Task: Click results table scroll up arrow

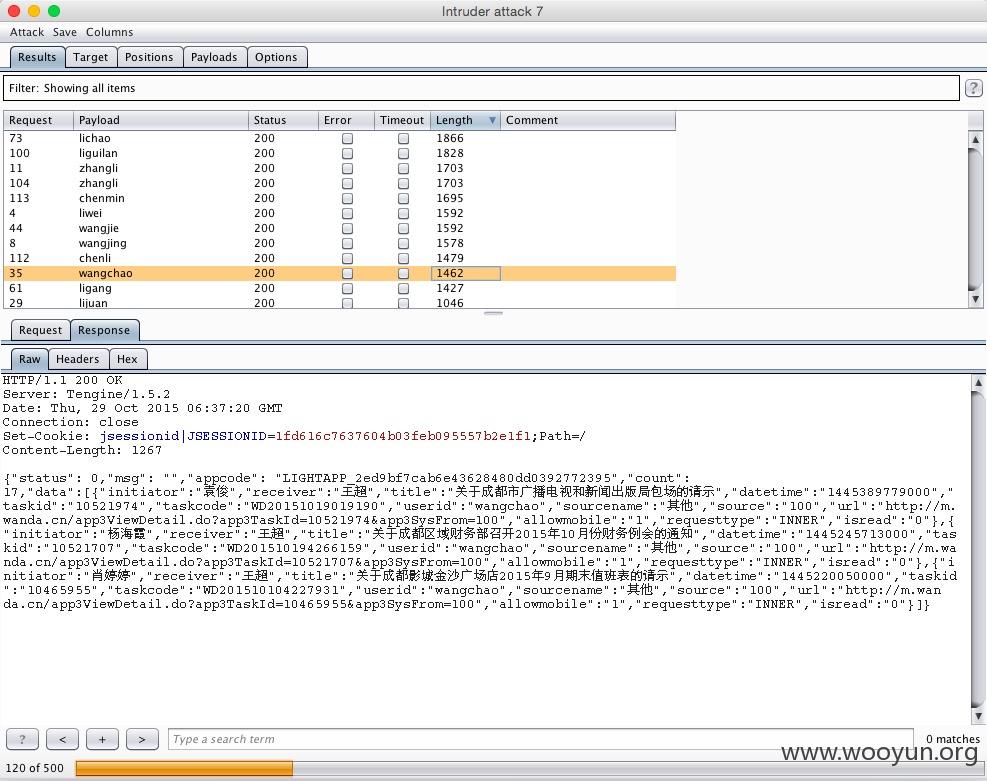Action: point(975,139)
